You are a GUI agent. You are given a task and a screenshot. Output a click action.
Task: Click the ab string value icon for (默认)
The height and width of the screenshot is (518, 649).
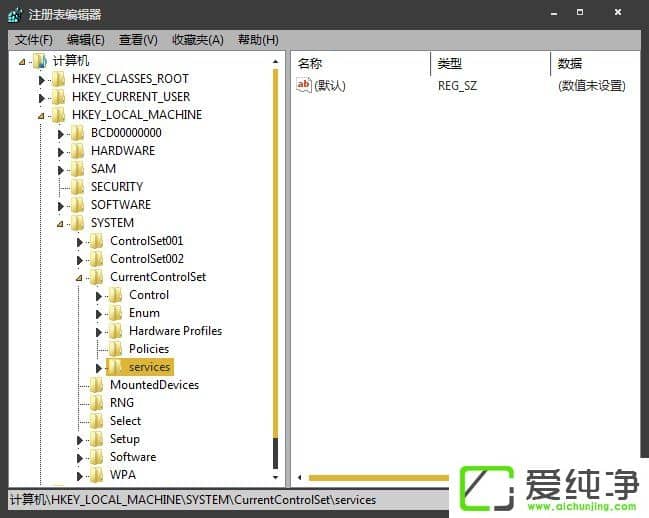tap(304, 86)
